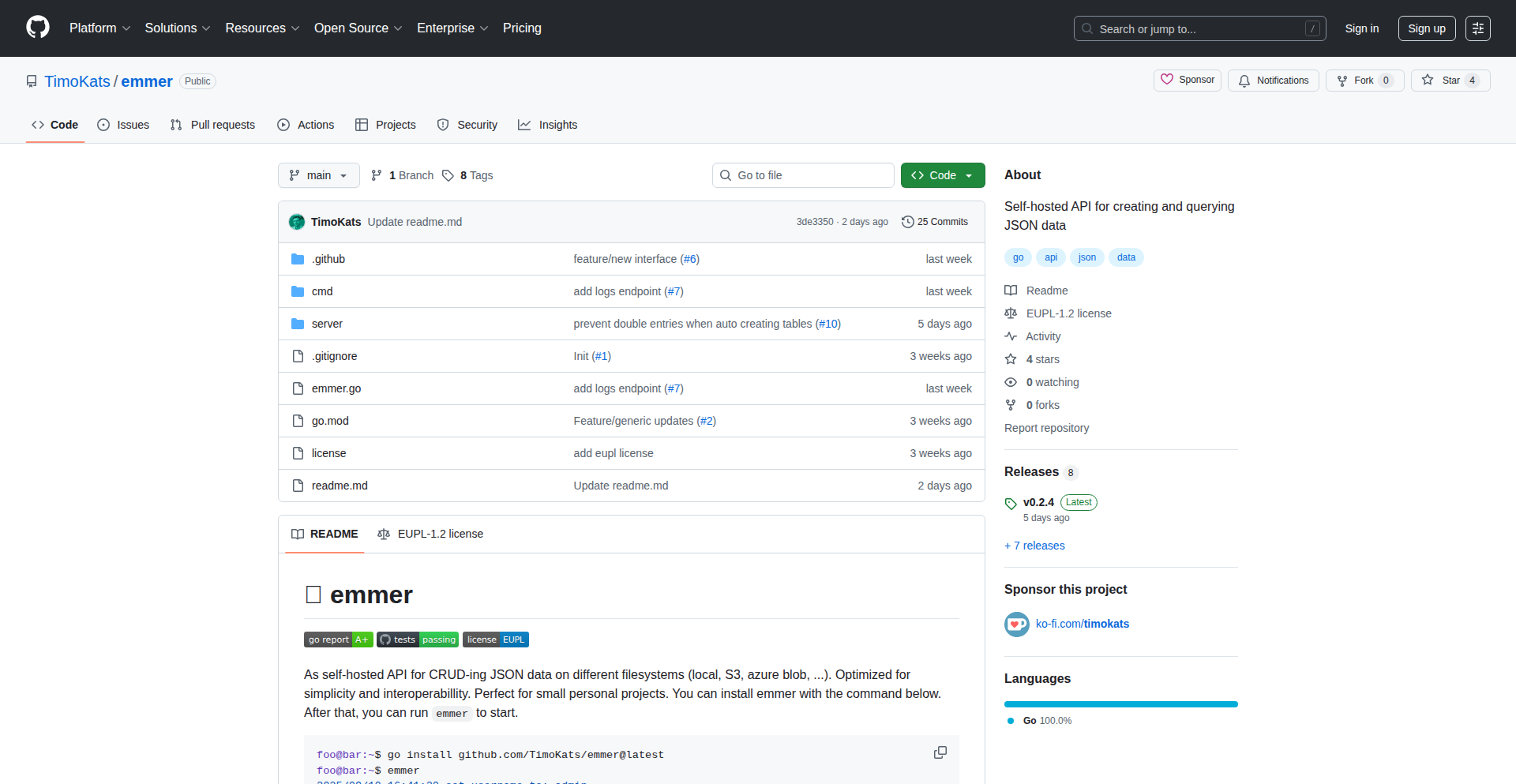1516x784 pixels.
Task: Open the Readme link in About
Action: pos(1036,291)
